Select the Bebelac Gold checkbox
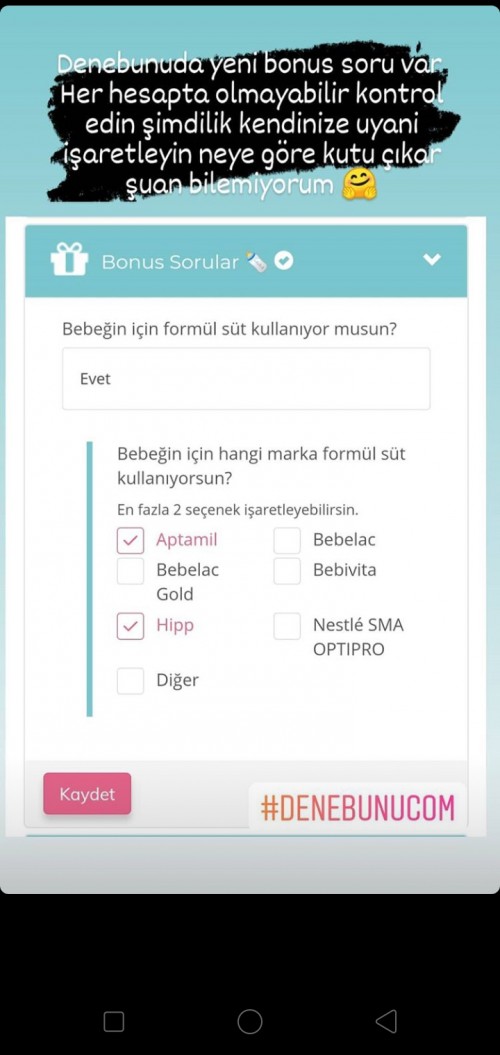 pyautogui.click(x=131, y=571)
